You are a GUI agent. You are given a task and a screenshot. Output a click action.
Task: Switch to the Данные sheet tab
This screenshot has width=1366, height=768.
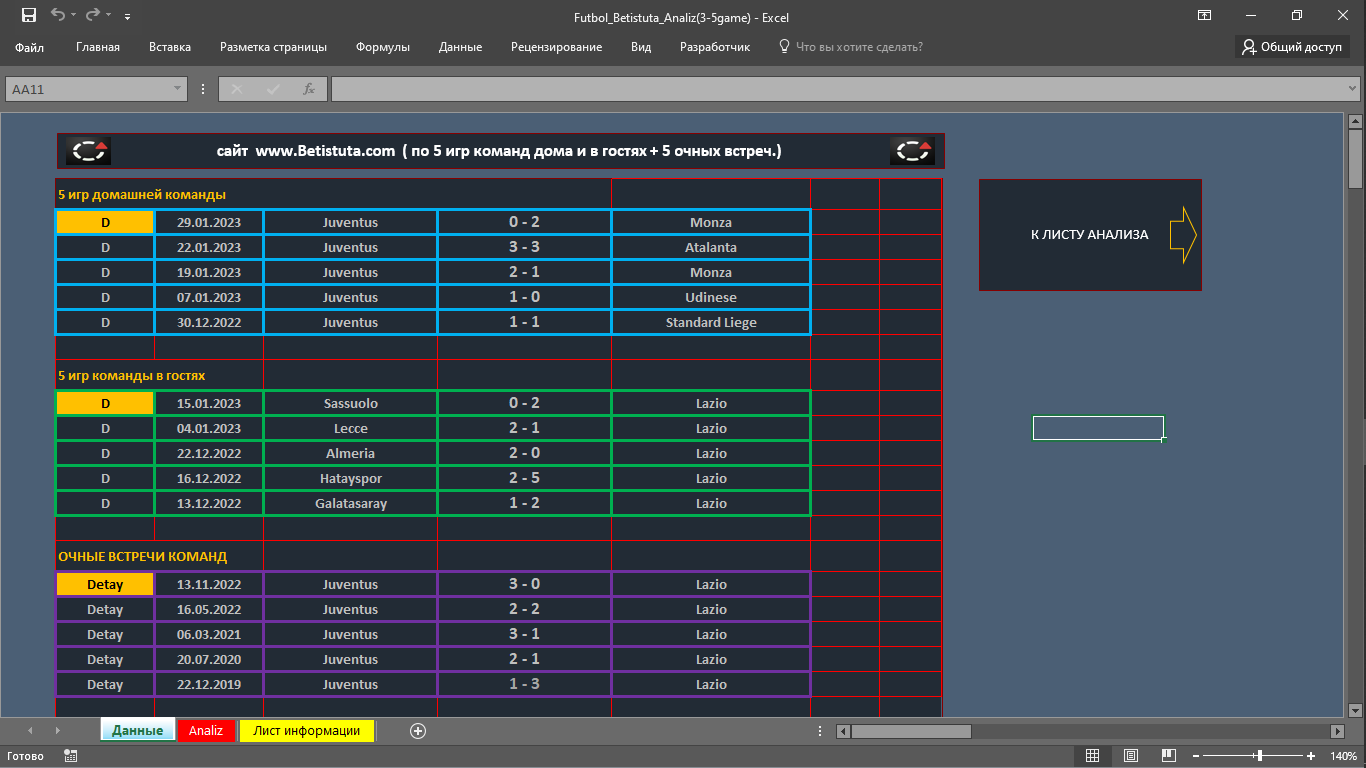(137, 730)
